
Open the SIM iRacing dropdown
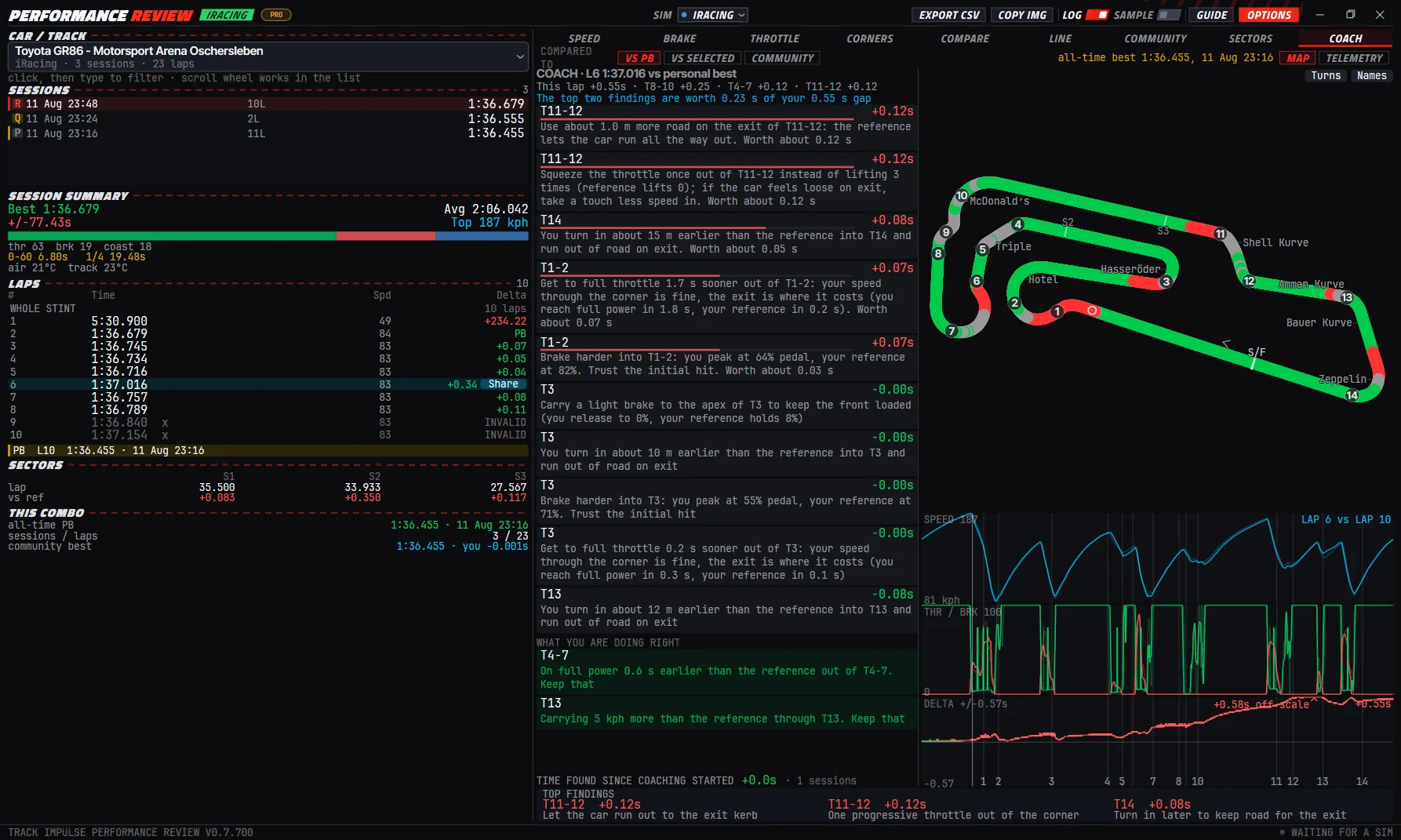tap(713, 15)
